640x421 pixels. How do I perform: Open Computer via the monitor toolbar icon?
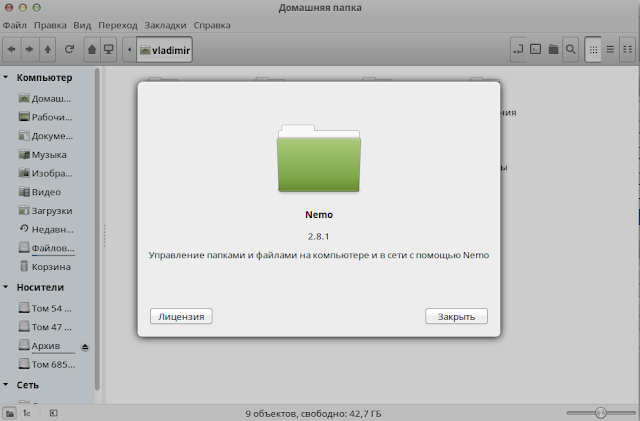tap(109, 49)
